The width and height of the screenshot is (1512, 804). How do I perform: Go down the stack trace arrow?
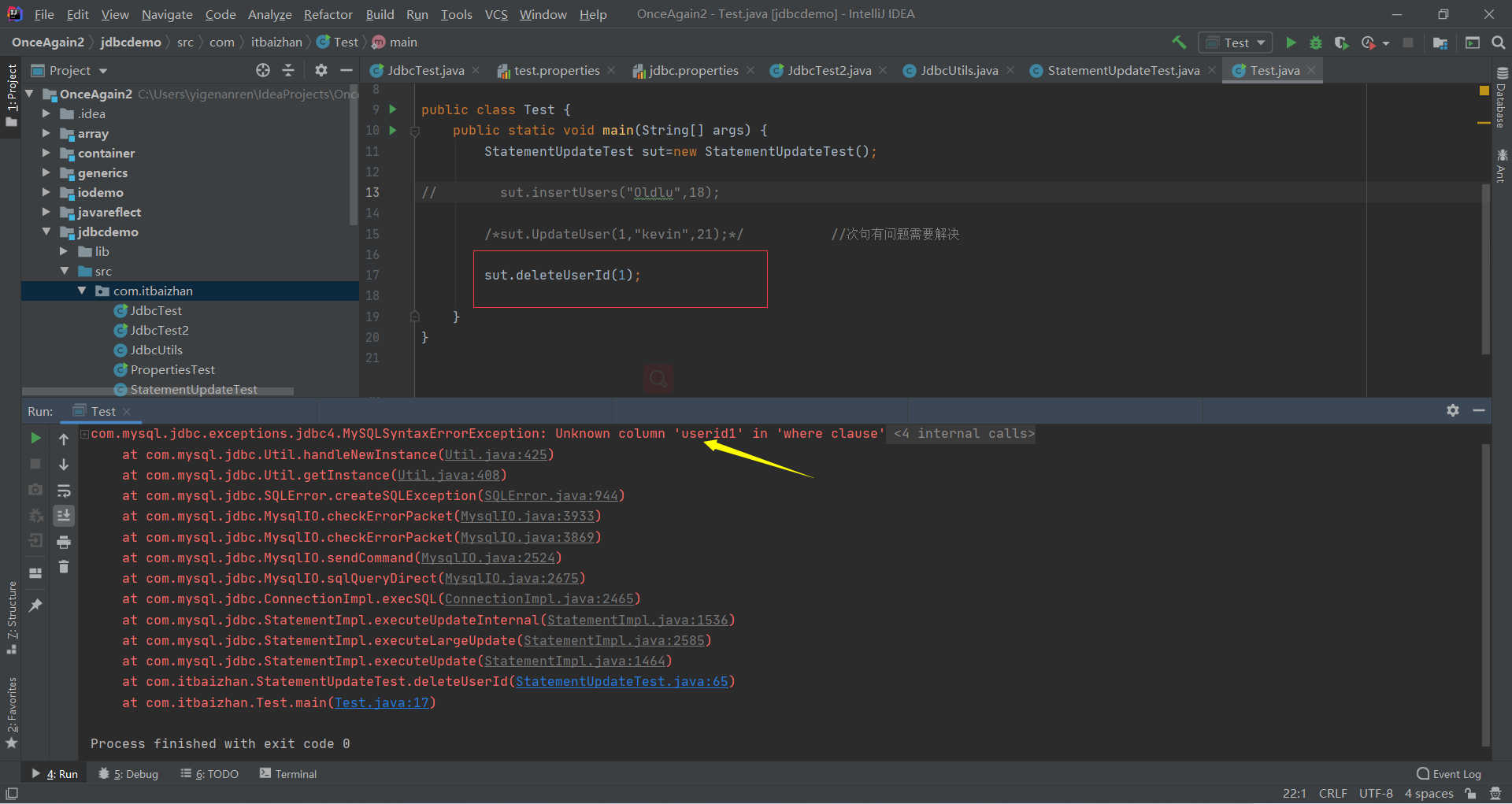tap(64, 465)
